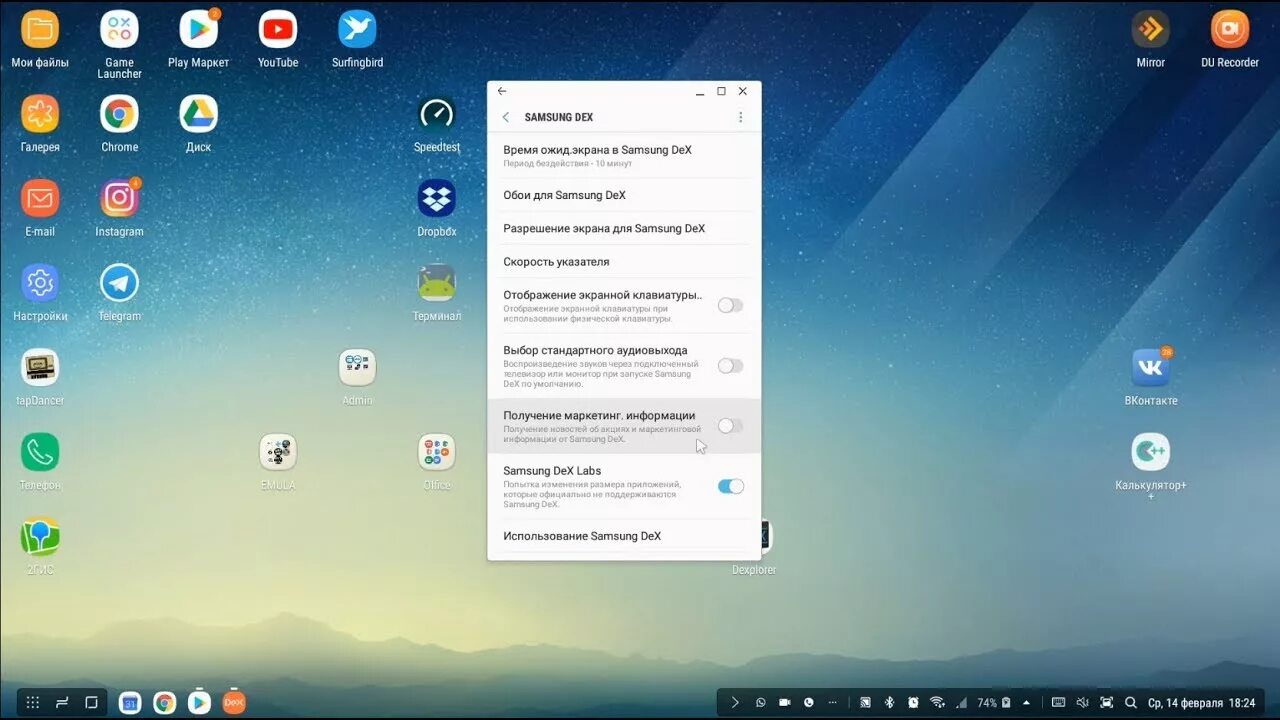
Task: Open Разрешение экрана для Samsung DeX
Action: coord(624,228)
